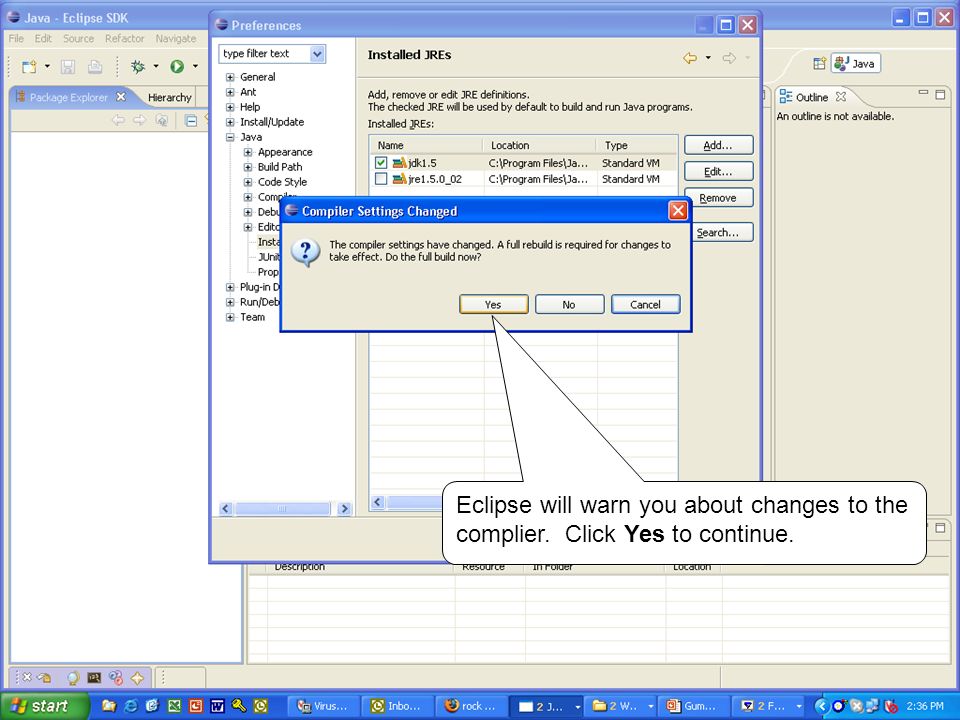Click the Save icon in Eclipse toolbar
The width and height of the screenshot is (960, 720).
pos(67,66)
